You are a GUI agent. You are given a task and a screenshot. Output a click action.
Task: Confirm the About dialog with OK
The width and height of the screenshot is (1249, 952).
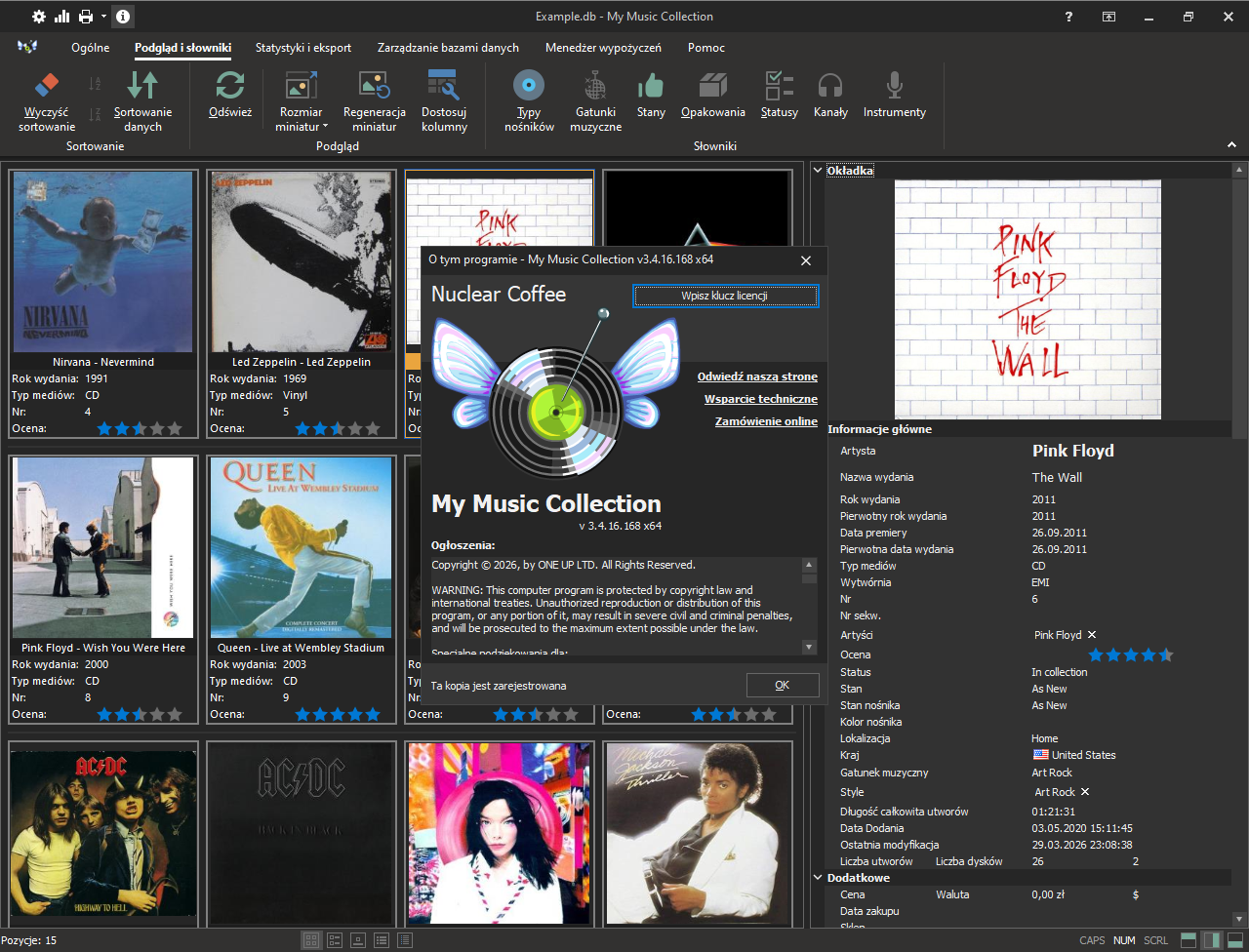tap(783, 685)
